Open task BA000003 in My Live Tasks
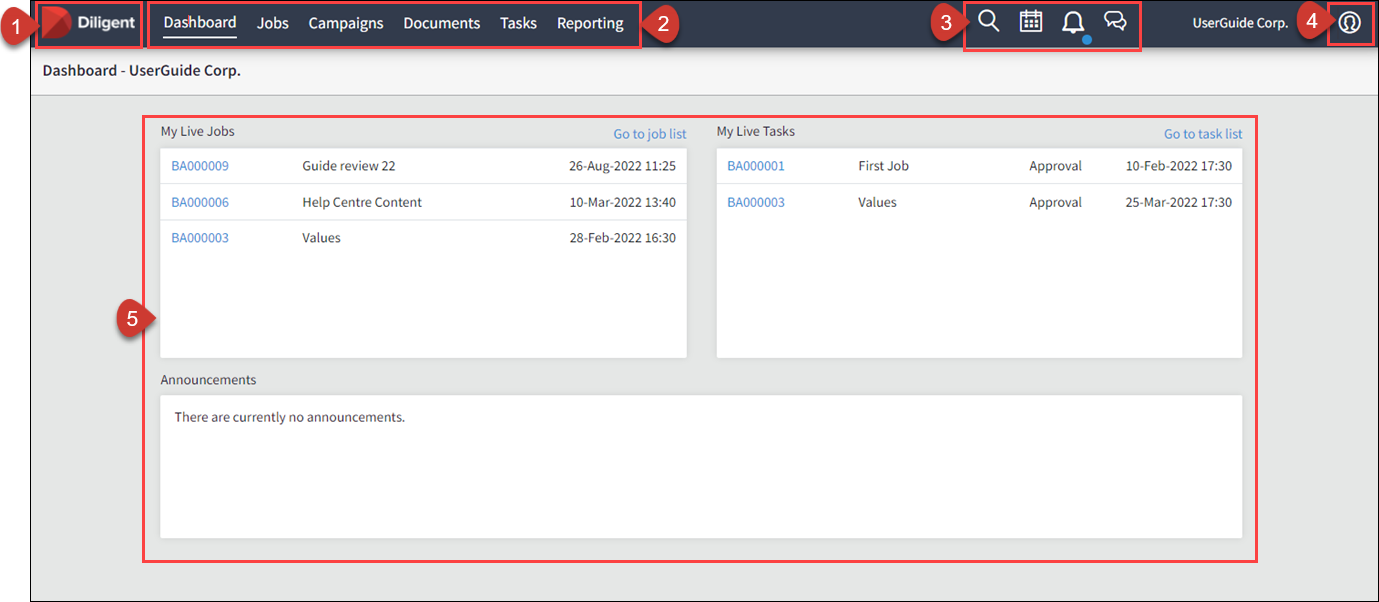Image resolution: width=1379 pixels, height=602 pixels. click(x=756, y=202)
